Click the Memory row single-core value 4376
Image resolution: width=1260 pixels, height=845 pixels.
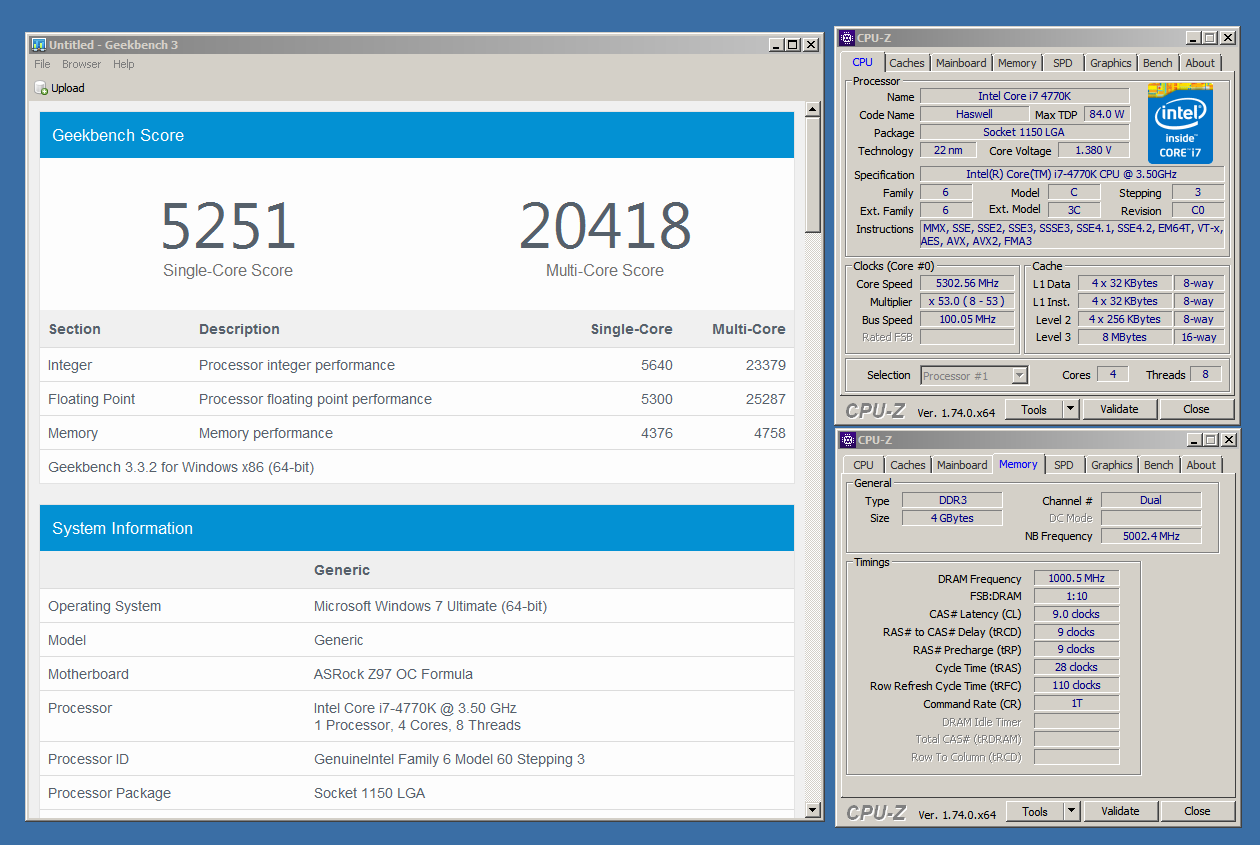coord(656,433)
